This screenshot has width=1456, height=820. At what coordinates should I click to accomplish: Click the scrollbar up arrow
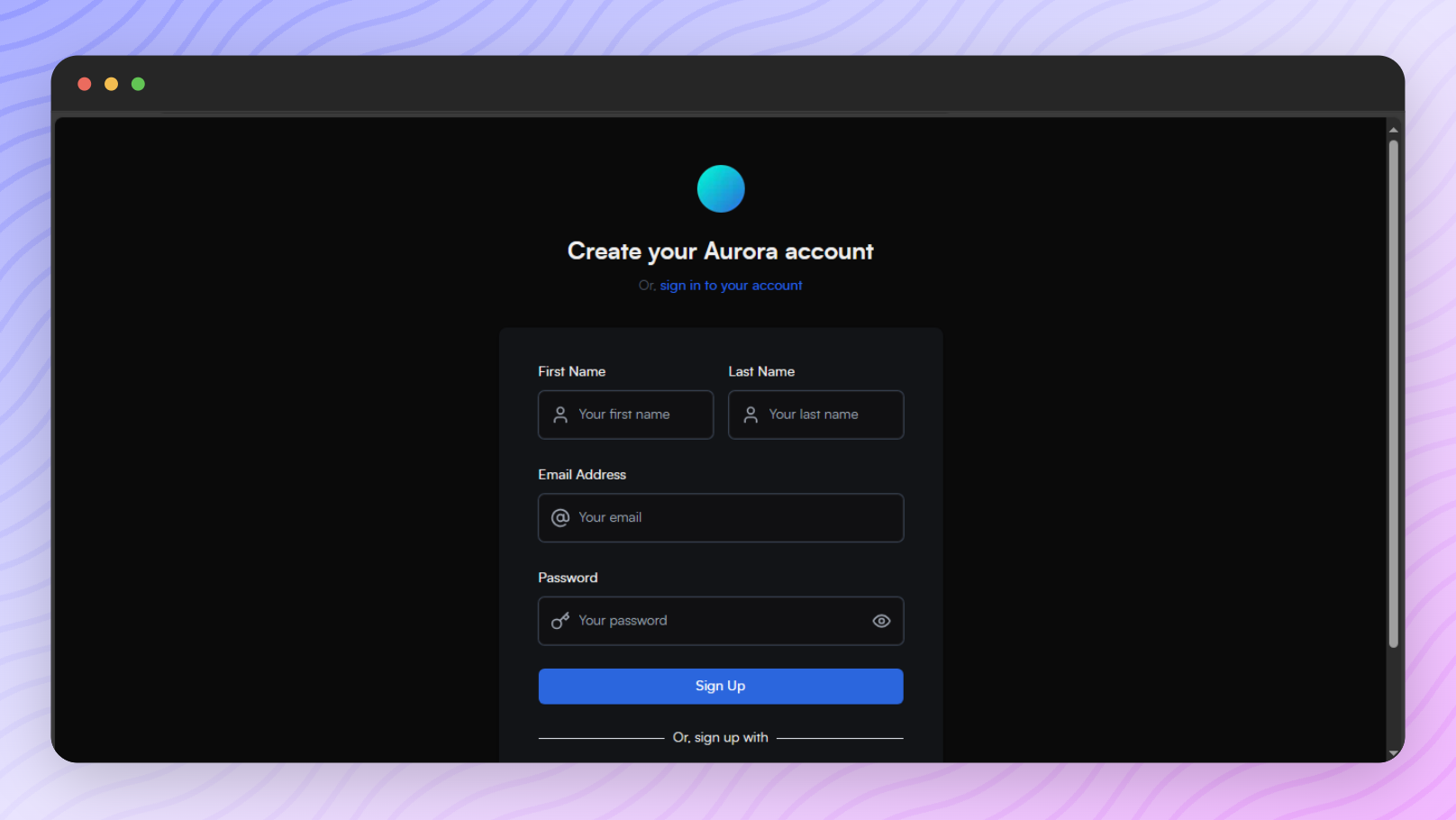(x=1394, y=130)
